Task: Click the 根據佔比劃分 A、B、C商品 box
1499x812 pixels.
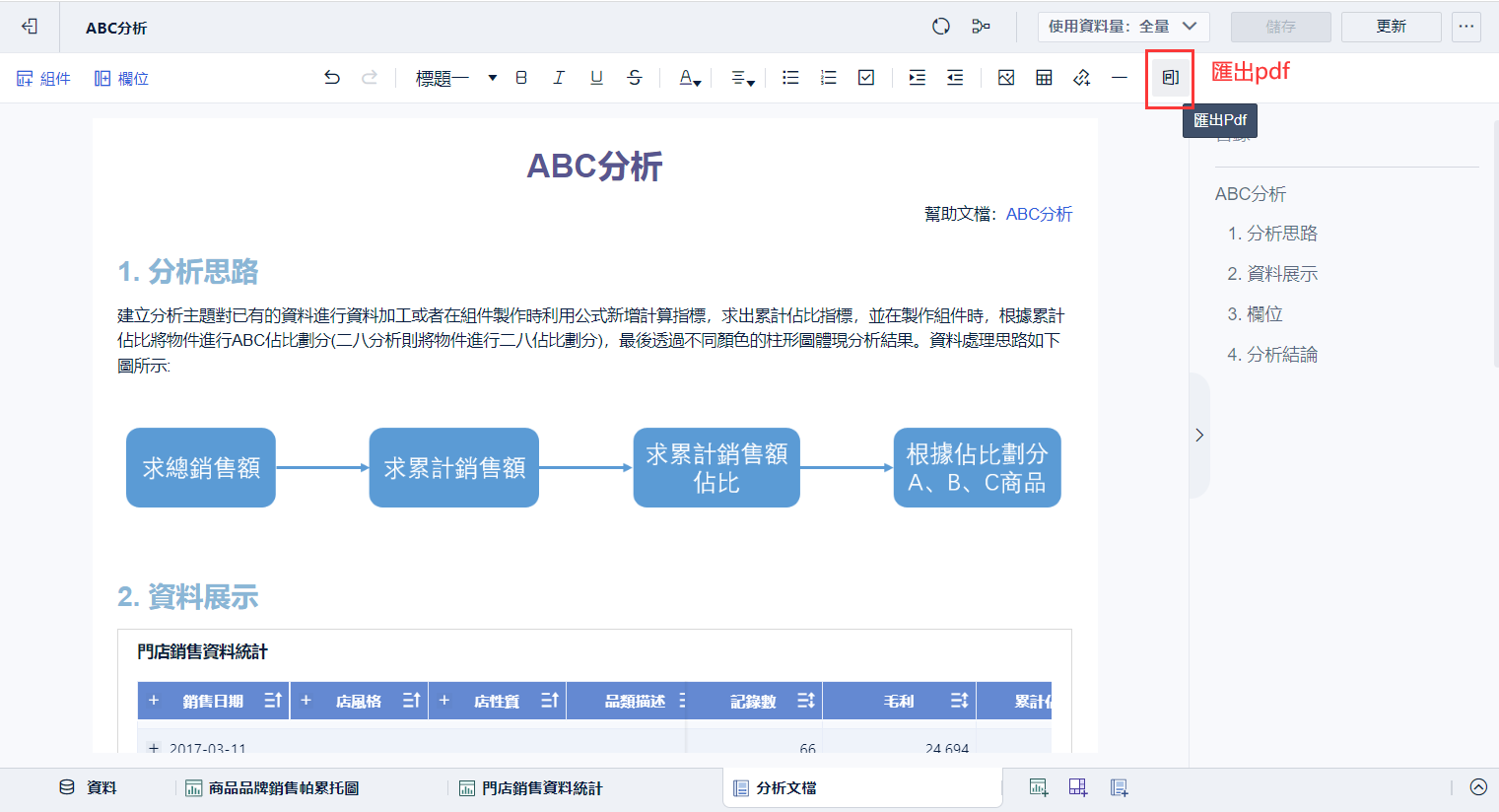Action: click(x=978, y=467)
